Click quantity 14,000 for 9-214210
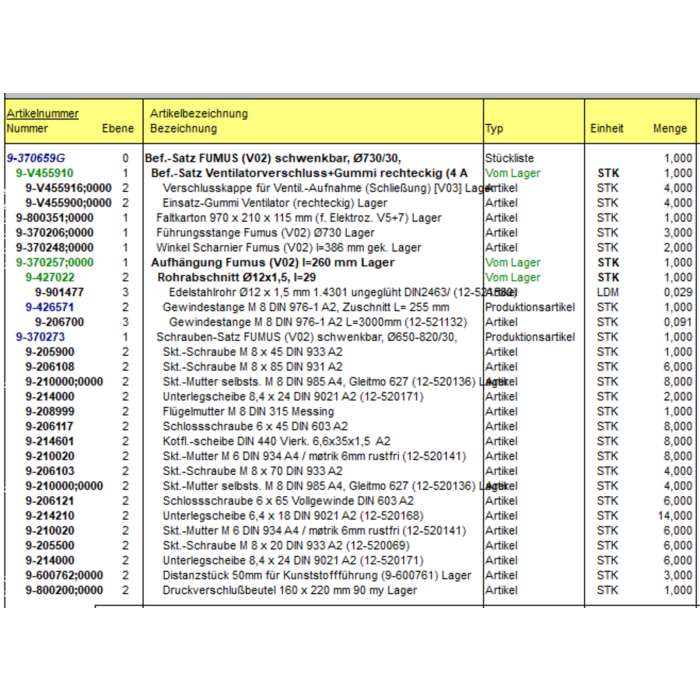The image size is (700, 700). [675, 516]
